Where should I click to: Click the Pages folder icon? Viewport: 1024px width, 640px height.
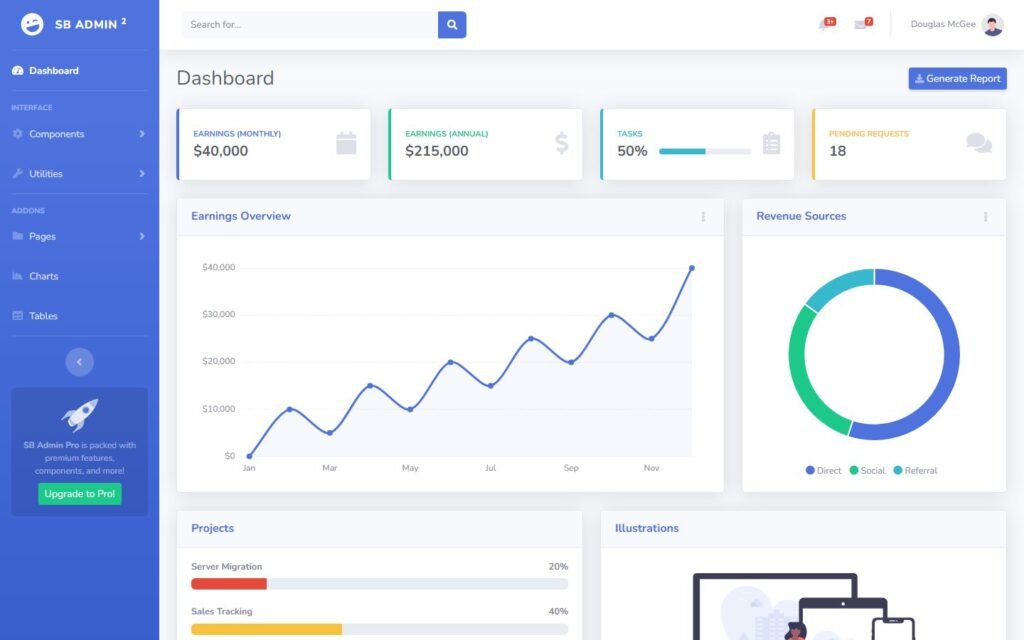[18, 236]
